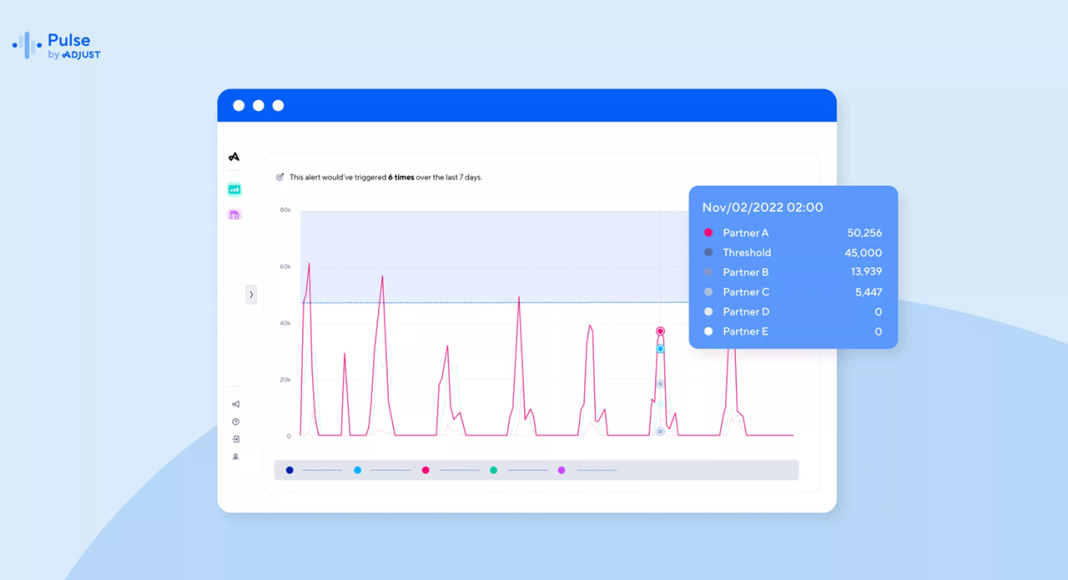Viewport: 1068px width, 580px height.
Task: Click the "0" y-axis label on chart
Action: (x=289, y=436)
